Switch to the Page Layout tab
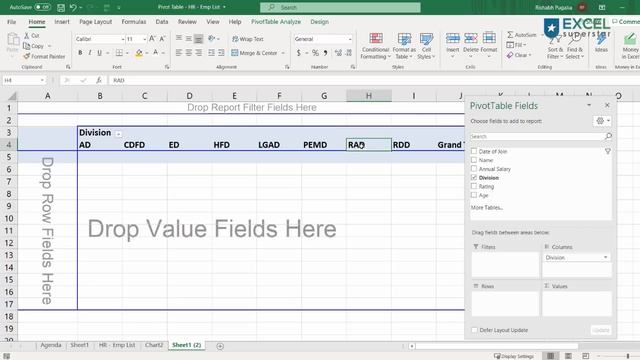The image size is (640, 360). pyautogui.click(x=96, y=22)
